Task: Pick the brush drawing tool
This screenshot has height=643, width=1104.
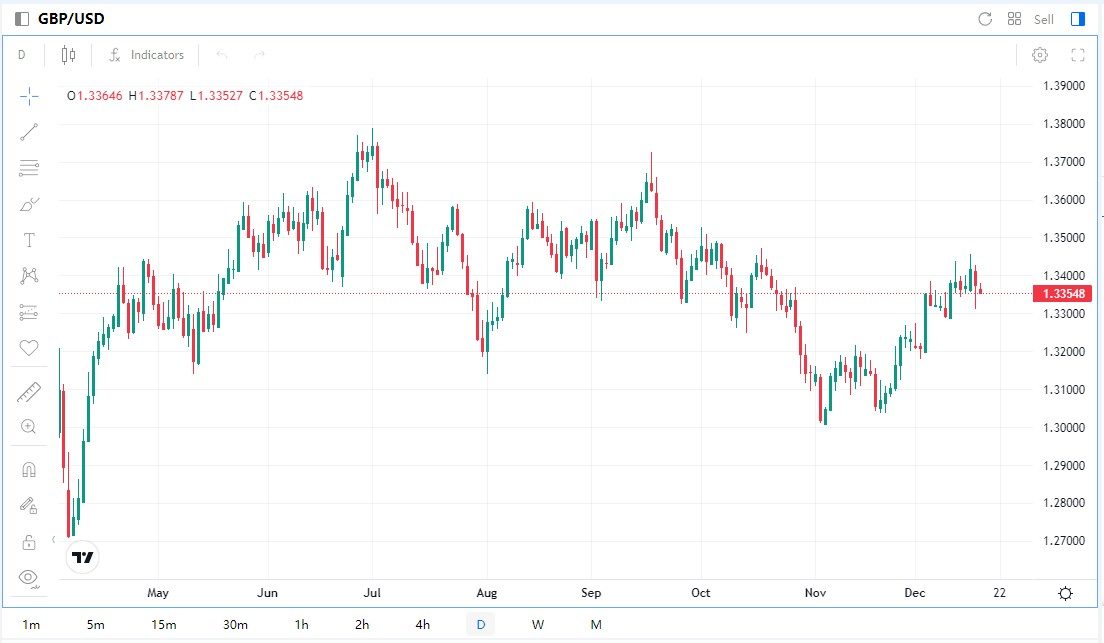Action: [x=29, y=205]
